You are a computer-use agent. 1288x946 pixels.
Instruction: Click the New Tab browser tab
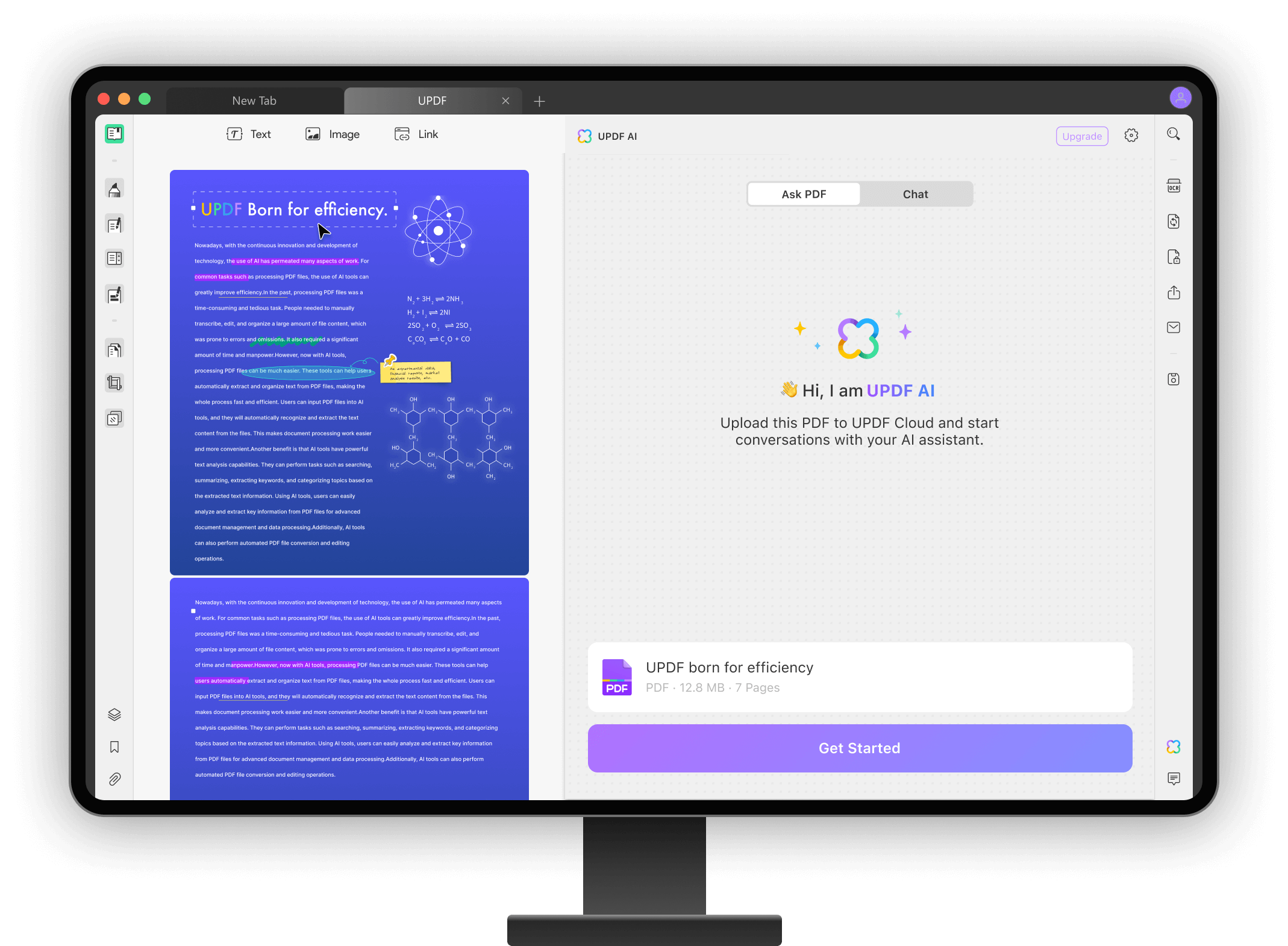point(254,99)
